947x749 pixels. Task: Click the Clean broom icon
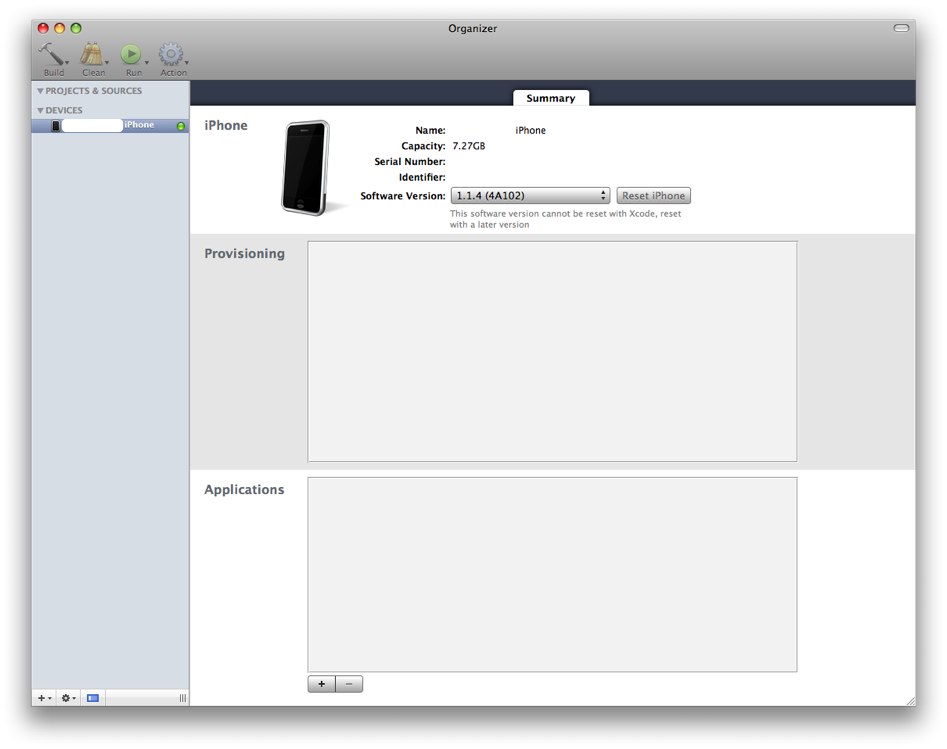click(92, 54)
